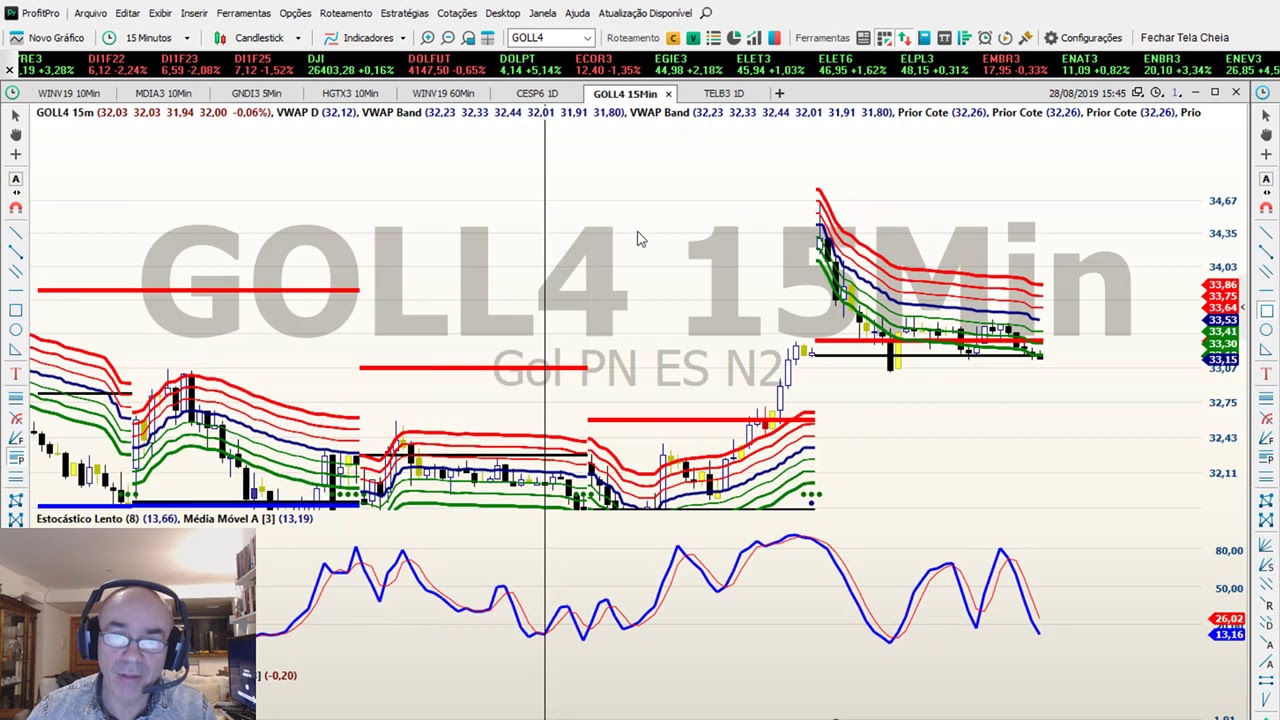Open the replay playback tool icon
1280x720 pixels.
point(1005,38)
